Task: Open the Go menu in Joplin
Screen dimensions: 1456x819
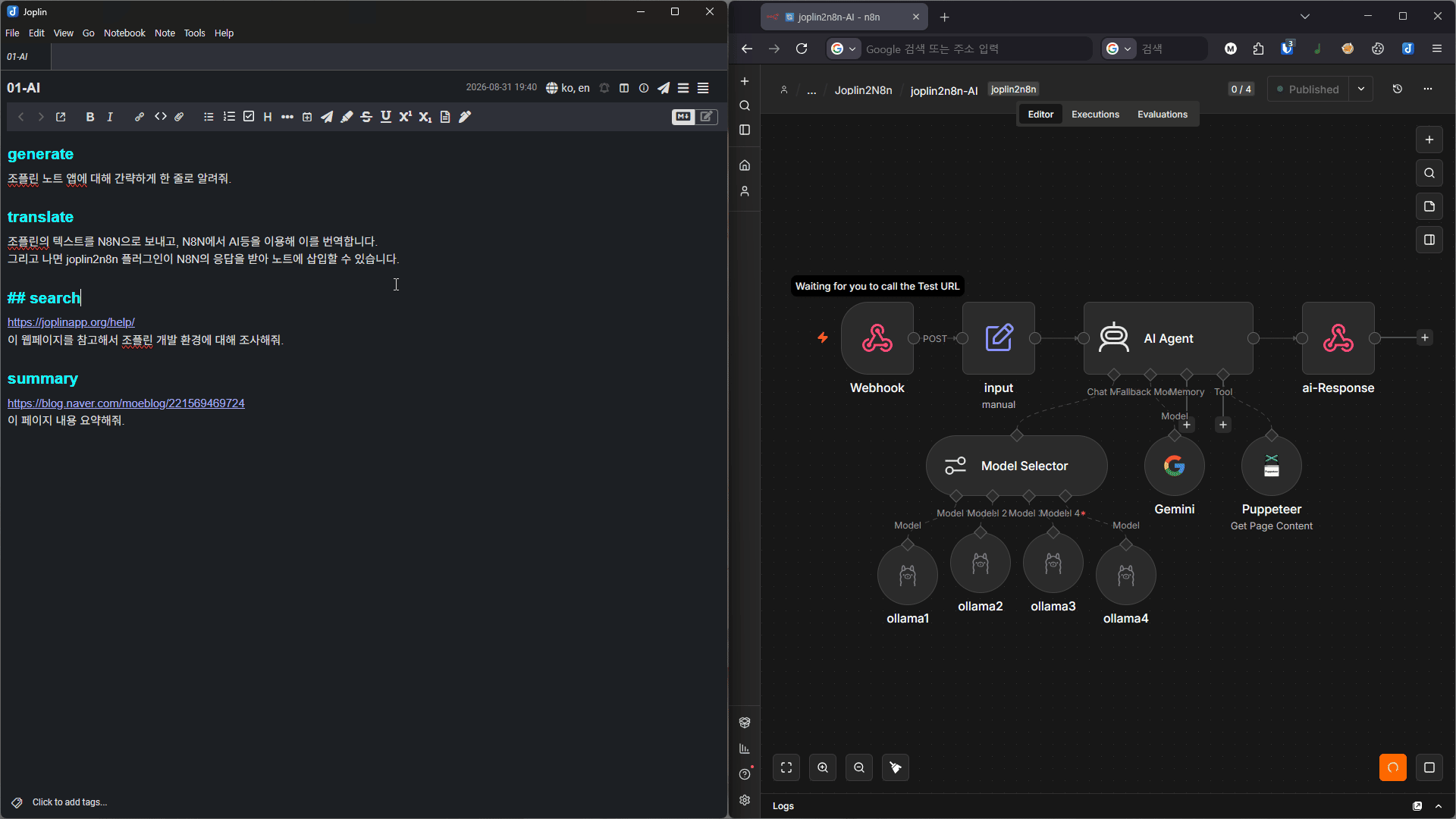Action: coord(89,33)
